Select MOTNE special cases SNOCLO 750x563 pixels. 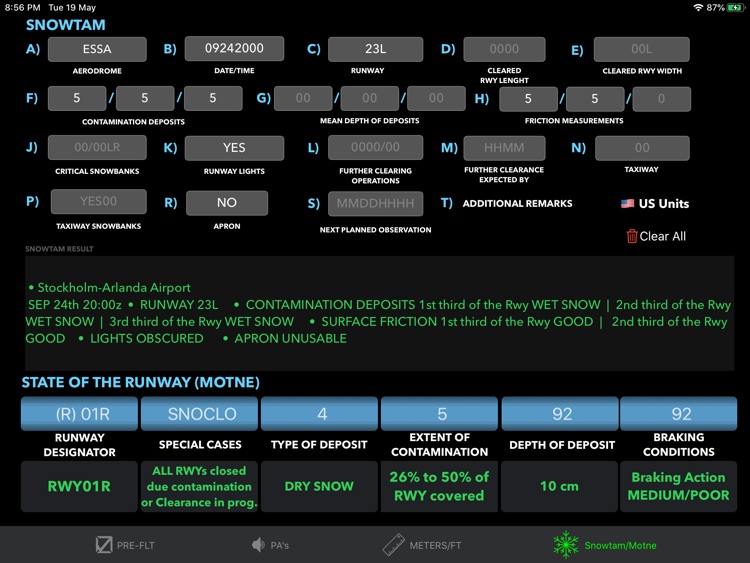[x=199, y=414]
